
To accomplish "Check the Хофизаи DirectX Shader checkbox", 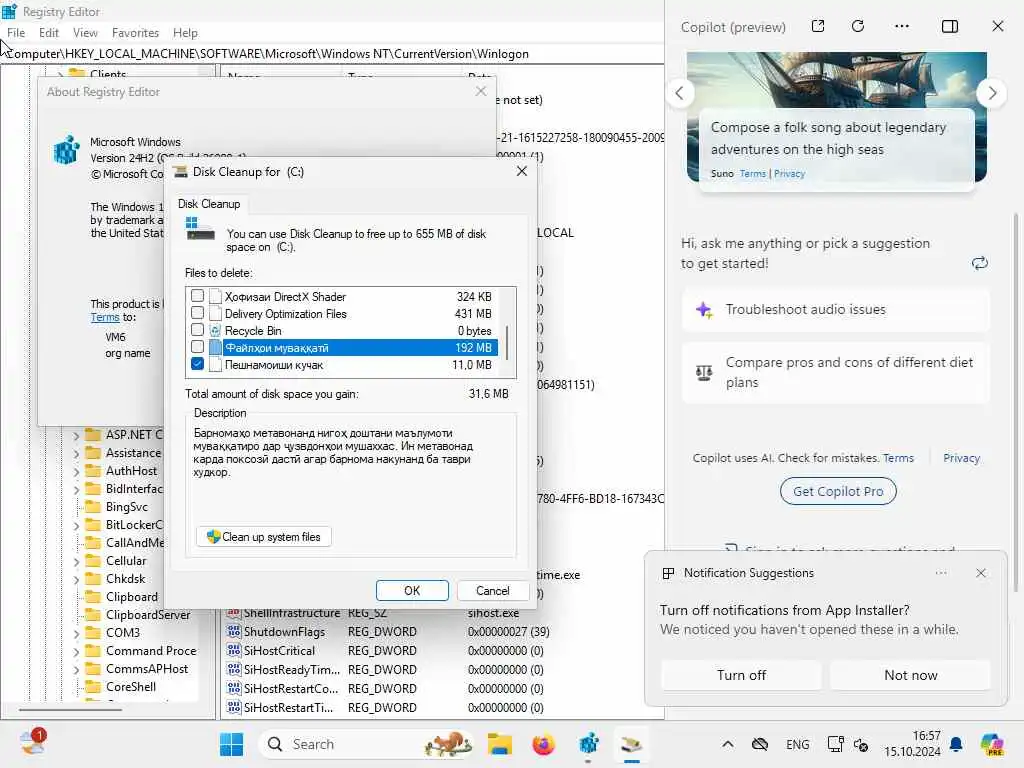I will pyautogui.click(x=197, y=296).
